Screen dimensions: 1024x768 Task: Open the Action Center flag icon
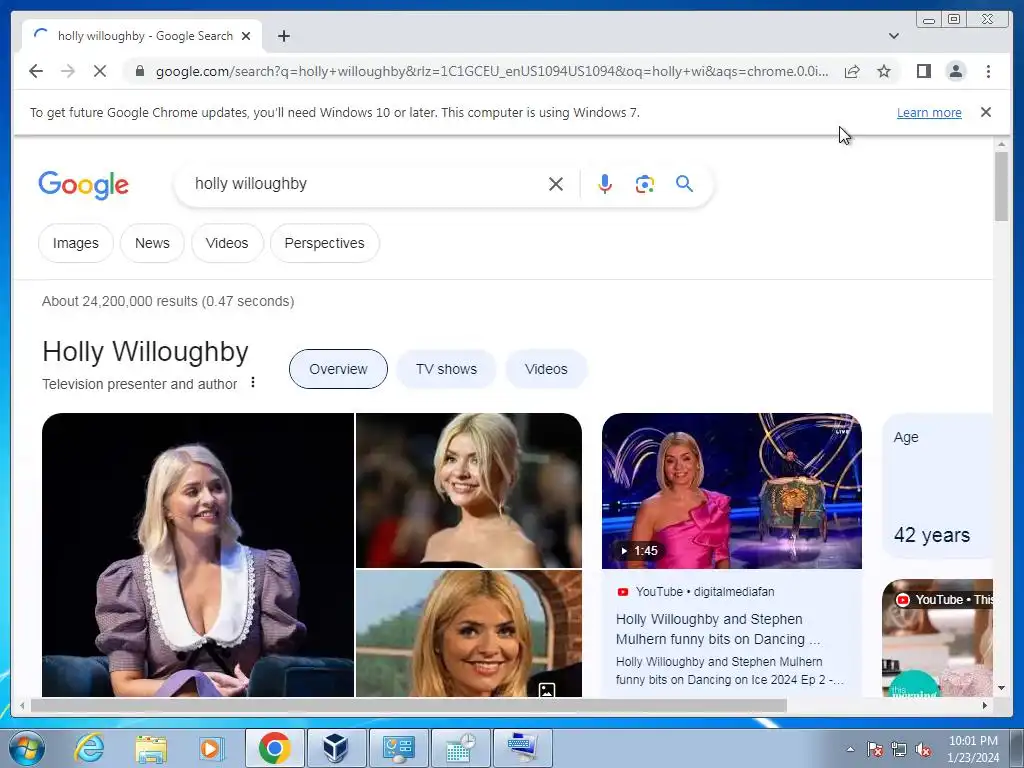click(x=874, y=749)
